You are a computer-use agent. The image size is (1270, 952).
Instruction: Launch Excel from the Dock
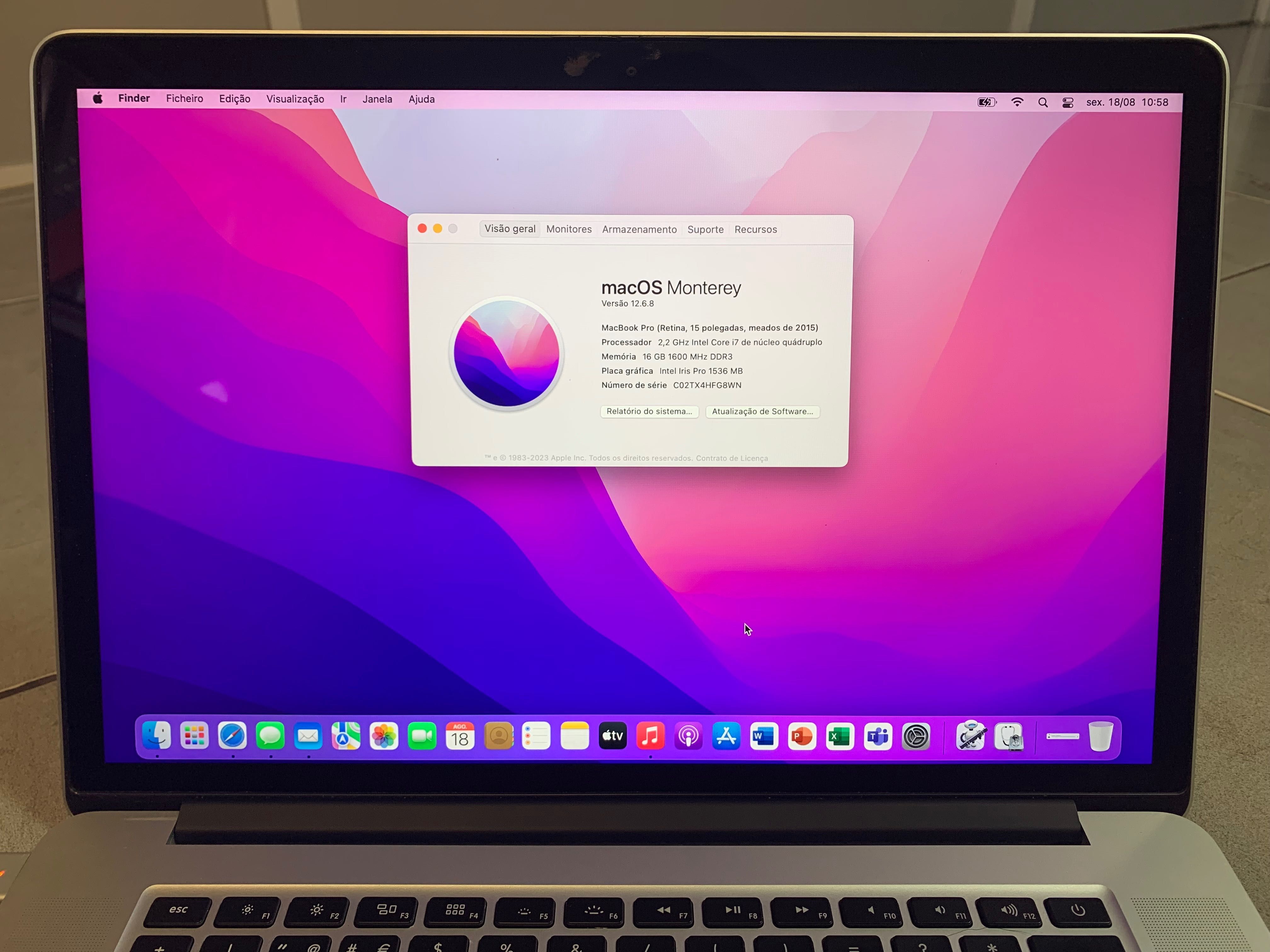840,736
